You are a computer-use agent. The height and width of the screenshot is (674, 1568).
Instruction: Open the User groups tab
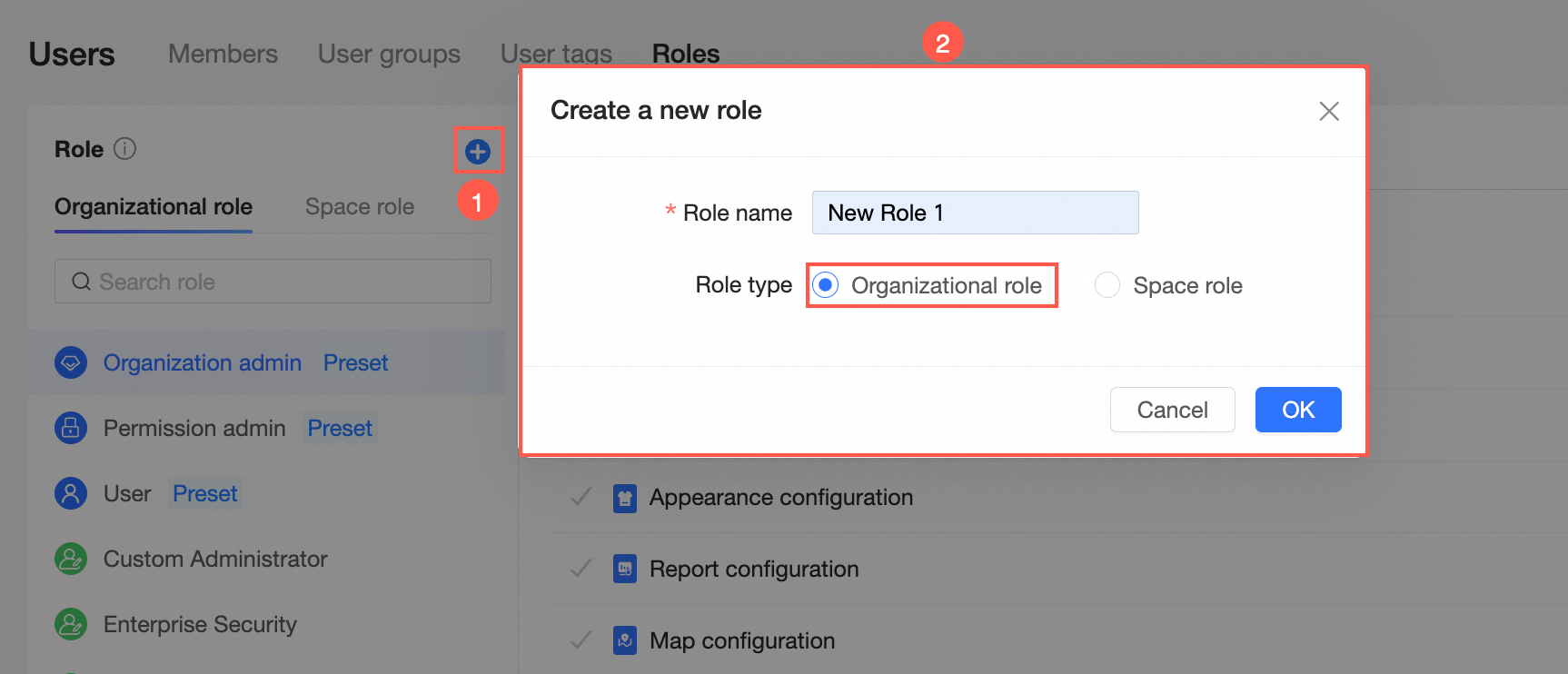[389, 54]
